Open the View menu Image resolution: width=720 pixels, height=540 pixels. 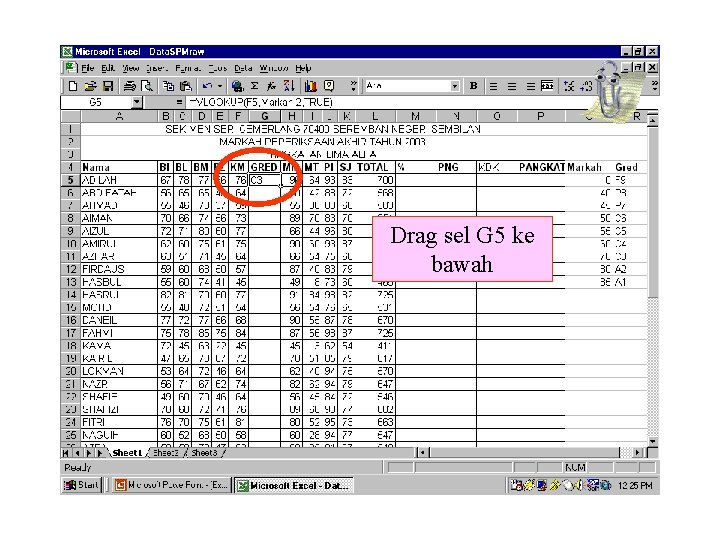tap(130, 68)
